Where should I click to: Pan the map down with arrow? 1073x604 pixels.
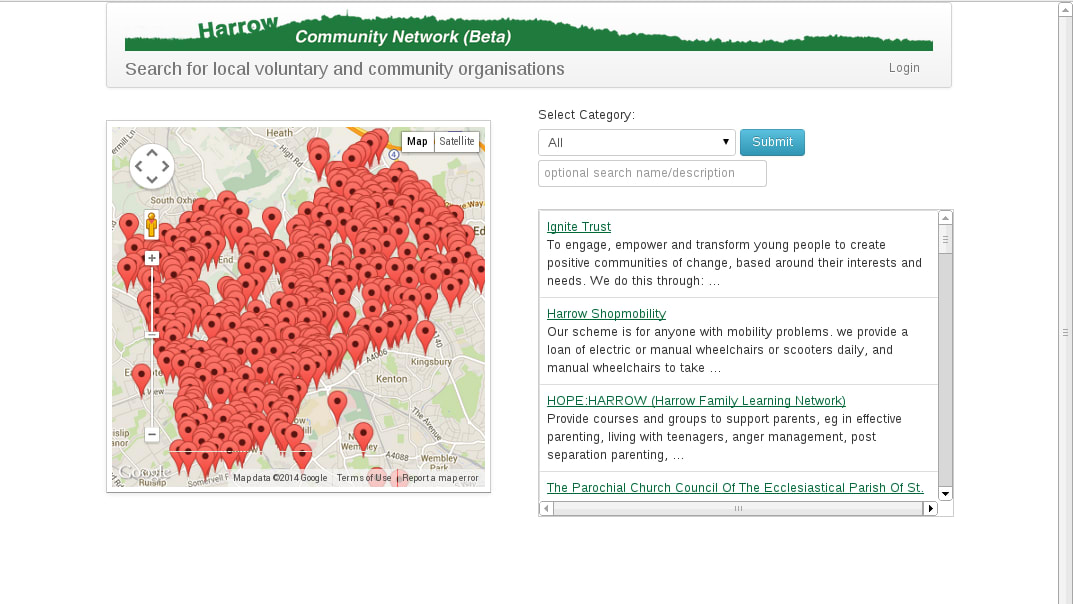tap(152, 179)
